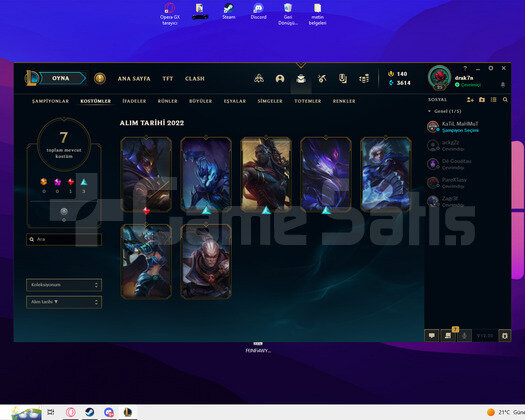
Task: Select friend KaTiL MaHMuT in the list
Action: [468, 127]
